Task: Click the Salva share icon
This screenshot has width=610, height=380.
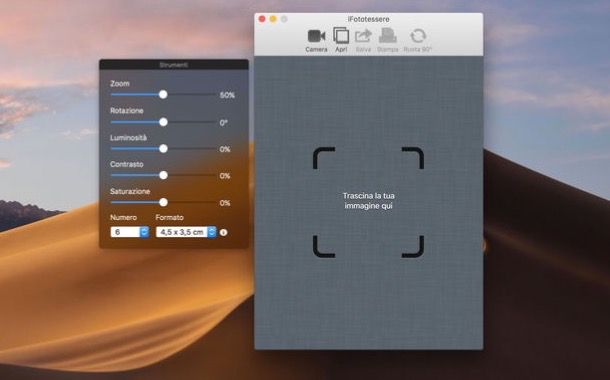Action: pos(363,36)
